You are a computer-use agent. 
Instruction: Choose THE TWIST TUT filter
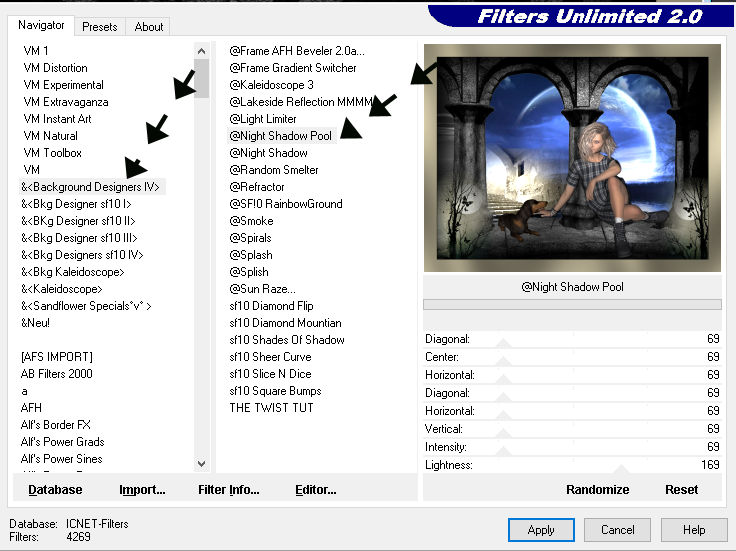click(x=271, y=407)
